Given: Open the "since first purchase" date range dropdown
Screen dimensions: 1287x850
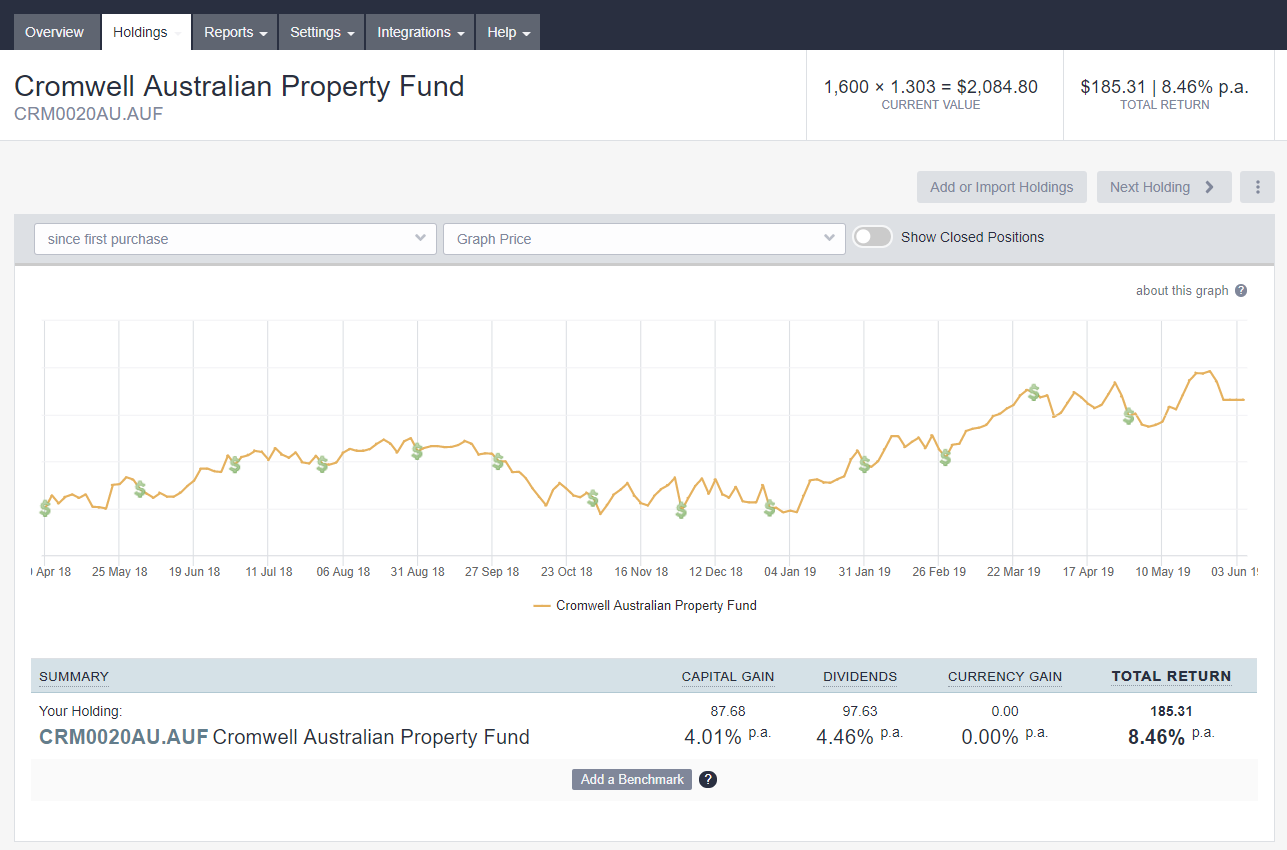Looking at the screenshot, I should click(x=235, y=238).
